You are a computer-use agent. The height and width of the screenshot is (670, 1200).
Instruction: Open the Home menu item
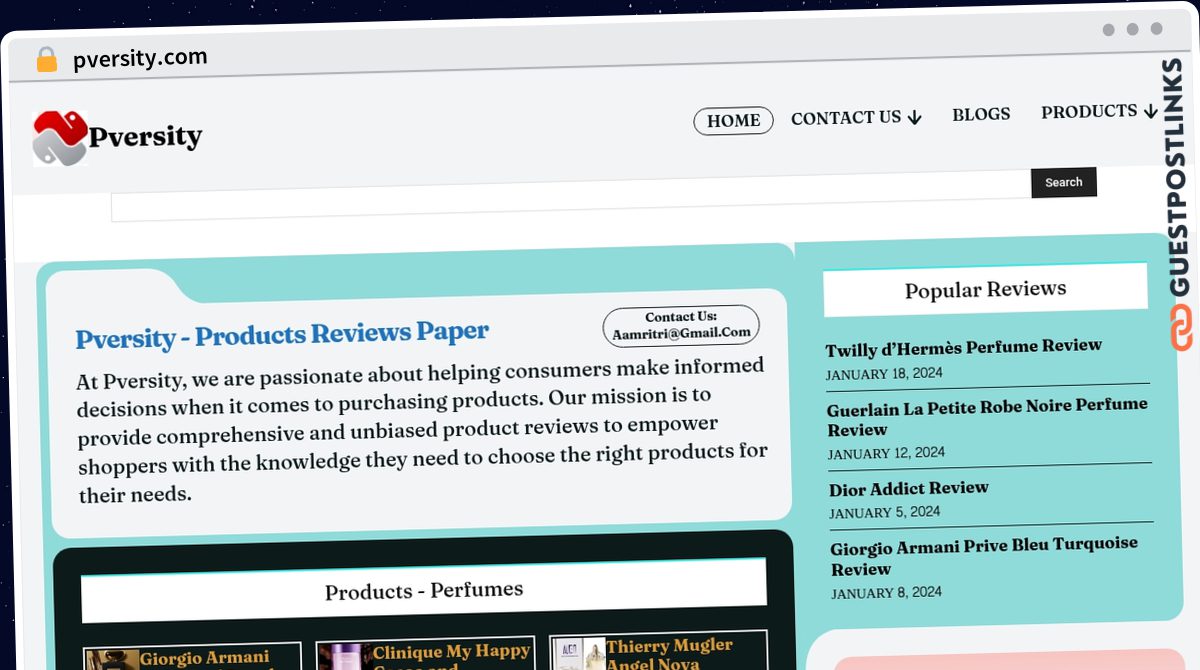pyautogui.click(x=734, y=121)
